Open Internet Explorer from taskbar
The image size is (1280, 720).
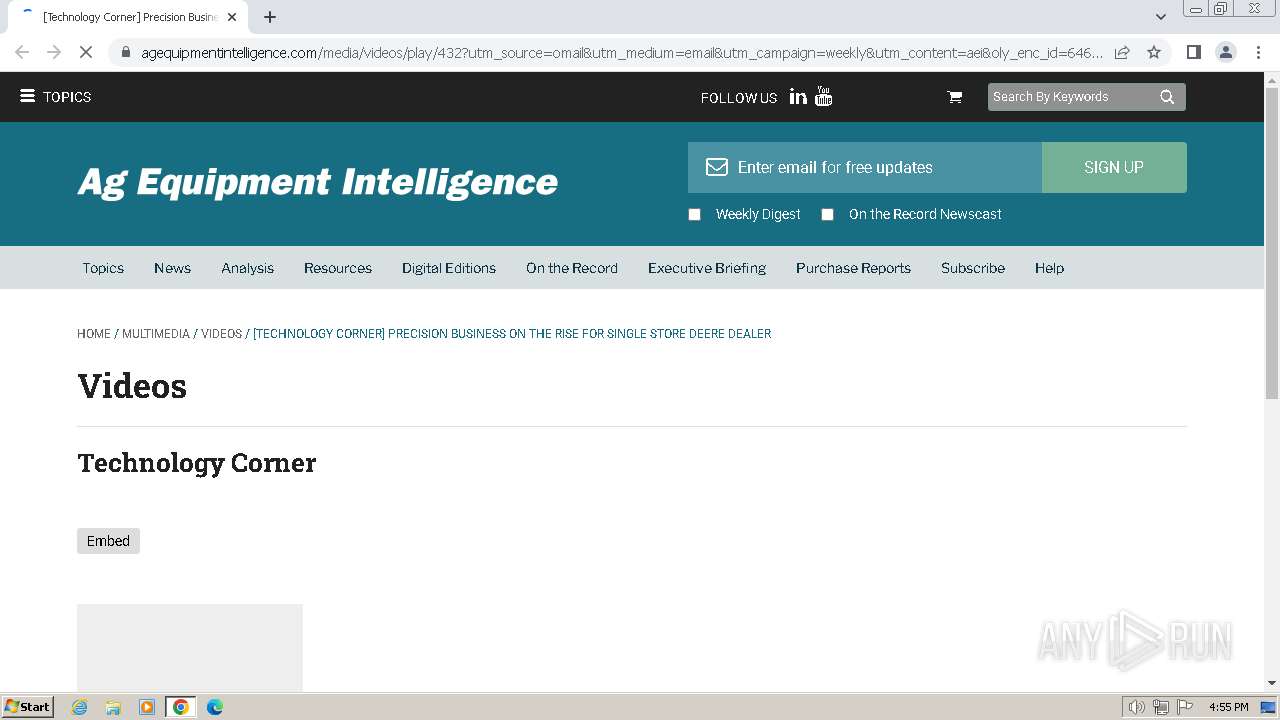point(79,707)
